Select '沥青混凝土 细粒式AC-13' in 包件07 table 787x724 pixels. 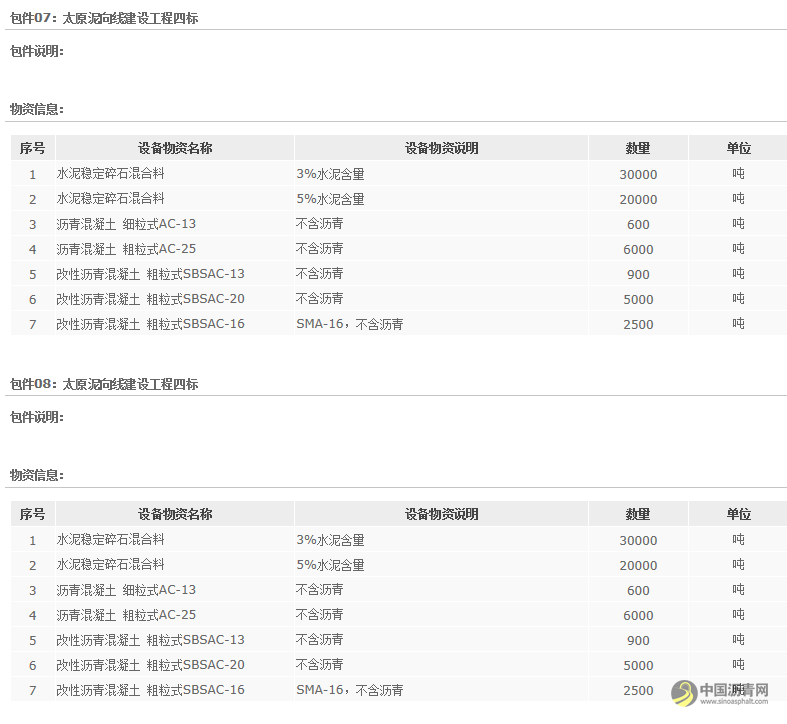126,224
